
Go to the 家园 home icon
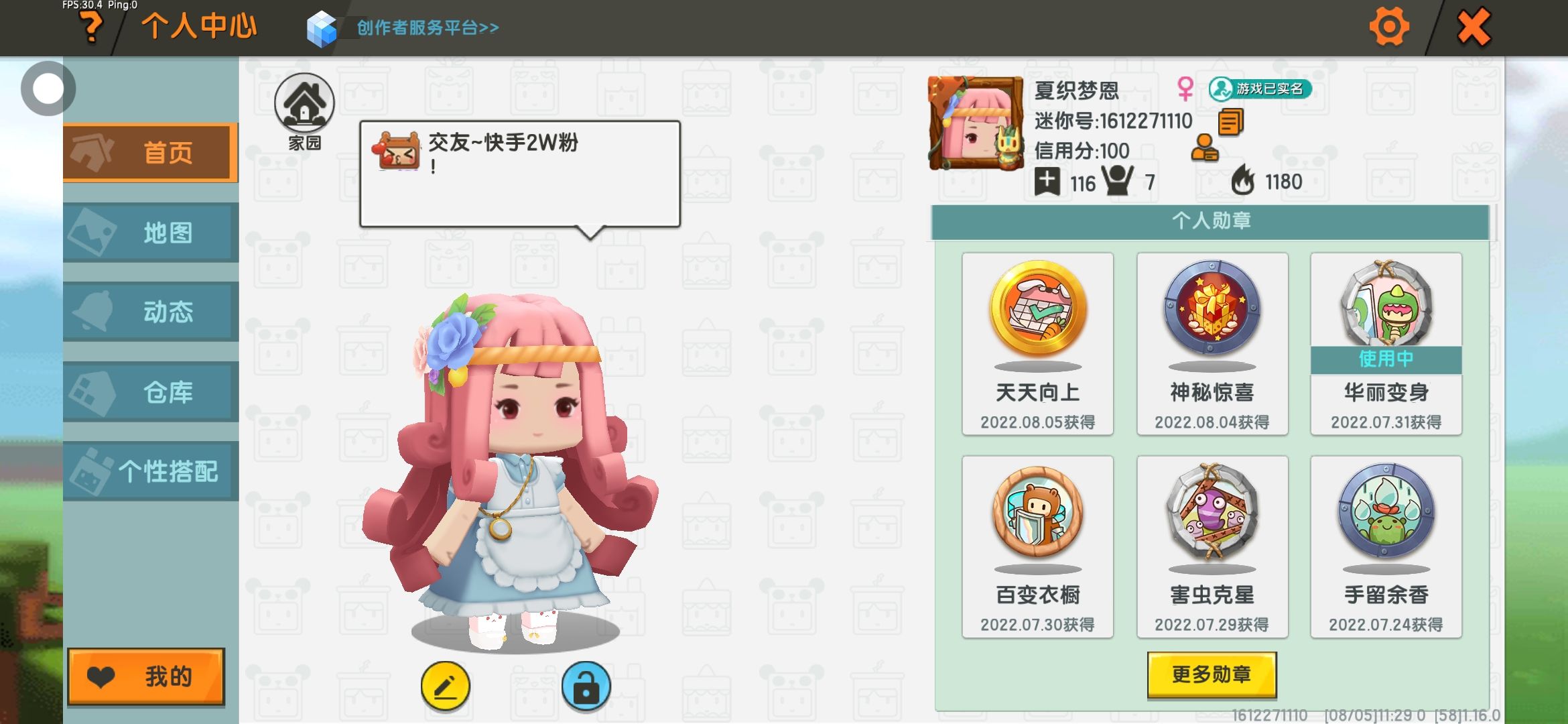click(304, 112)
